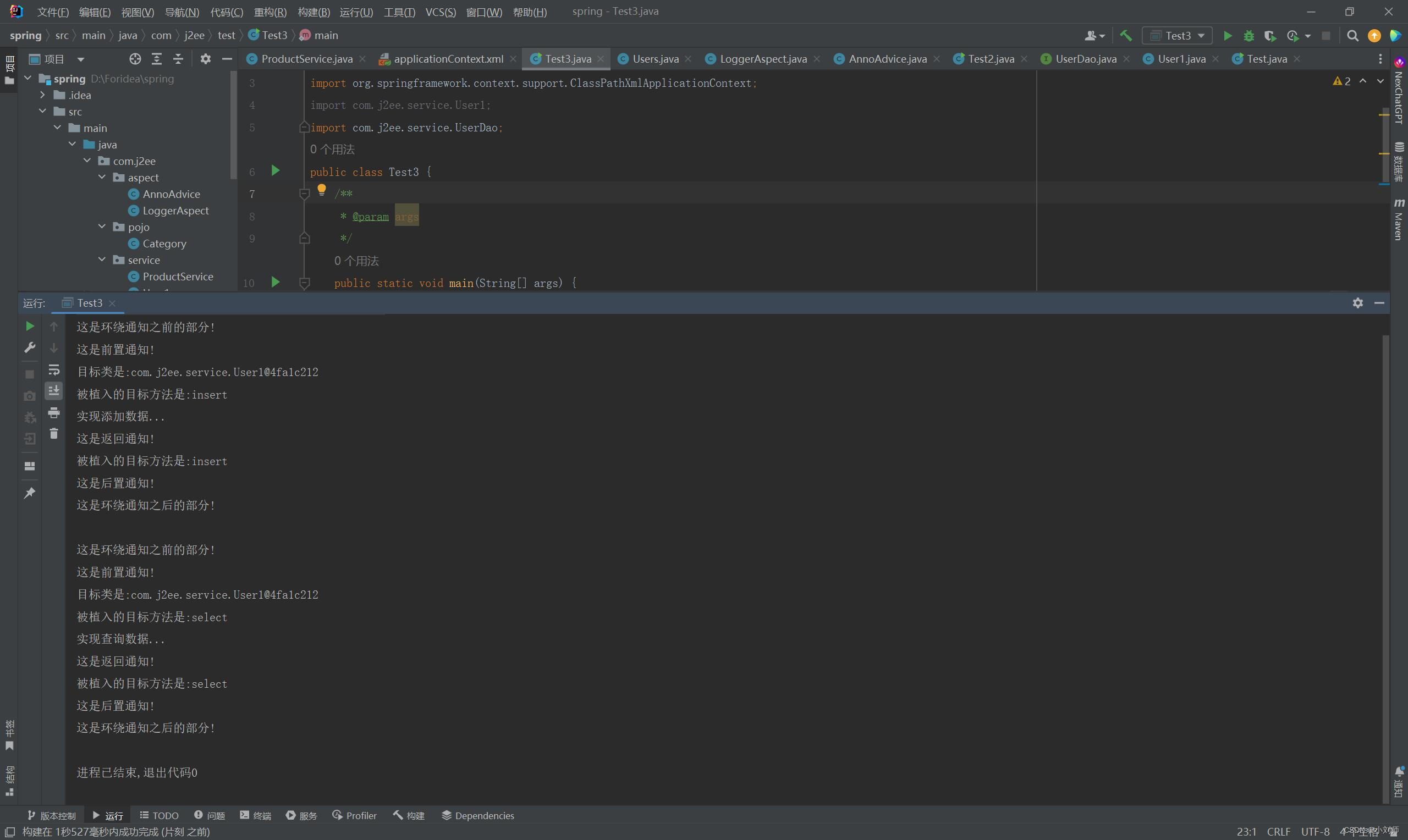The width and height of the screenshot is (1408, 840).
Task: Open the NexChatGPT side panel
Action: pos(1399,91)
